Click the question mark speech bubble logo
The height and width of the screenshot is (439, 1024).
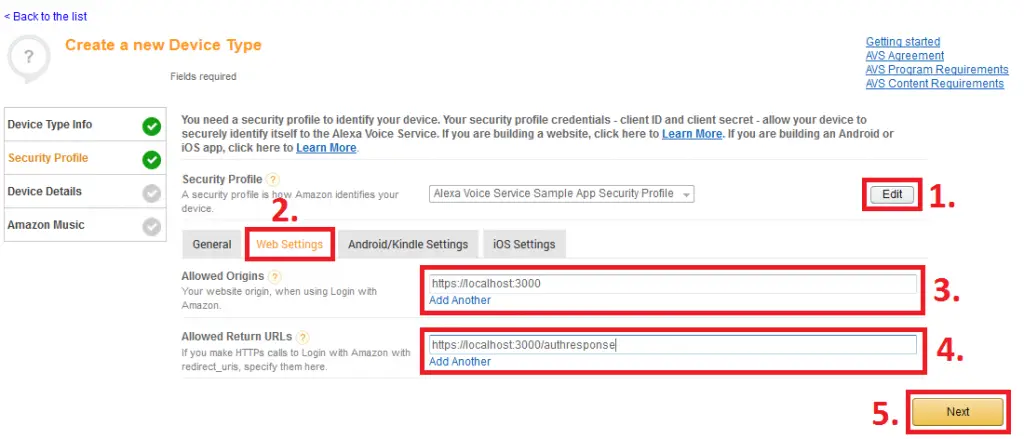click(28, 59)
